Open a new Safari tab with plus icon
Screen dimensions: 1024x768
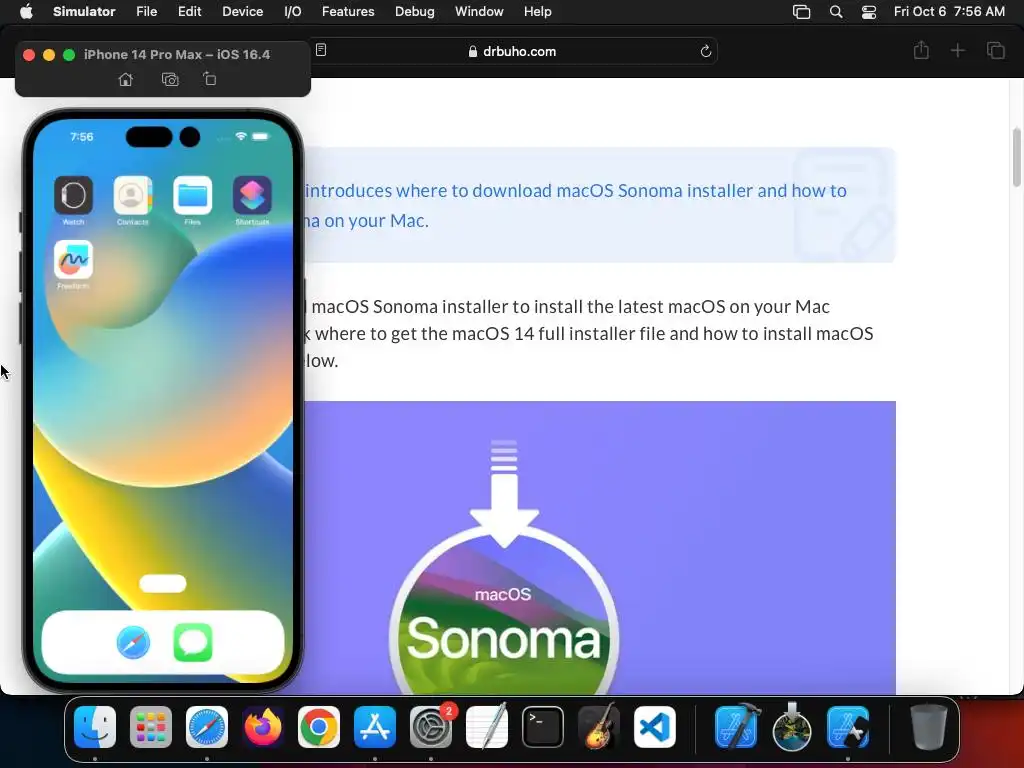tap(957, 50)
